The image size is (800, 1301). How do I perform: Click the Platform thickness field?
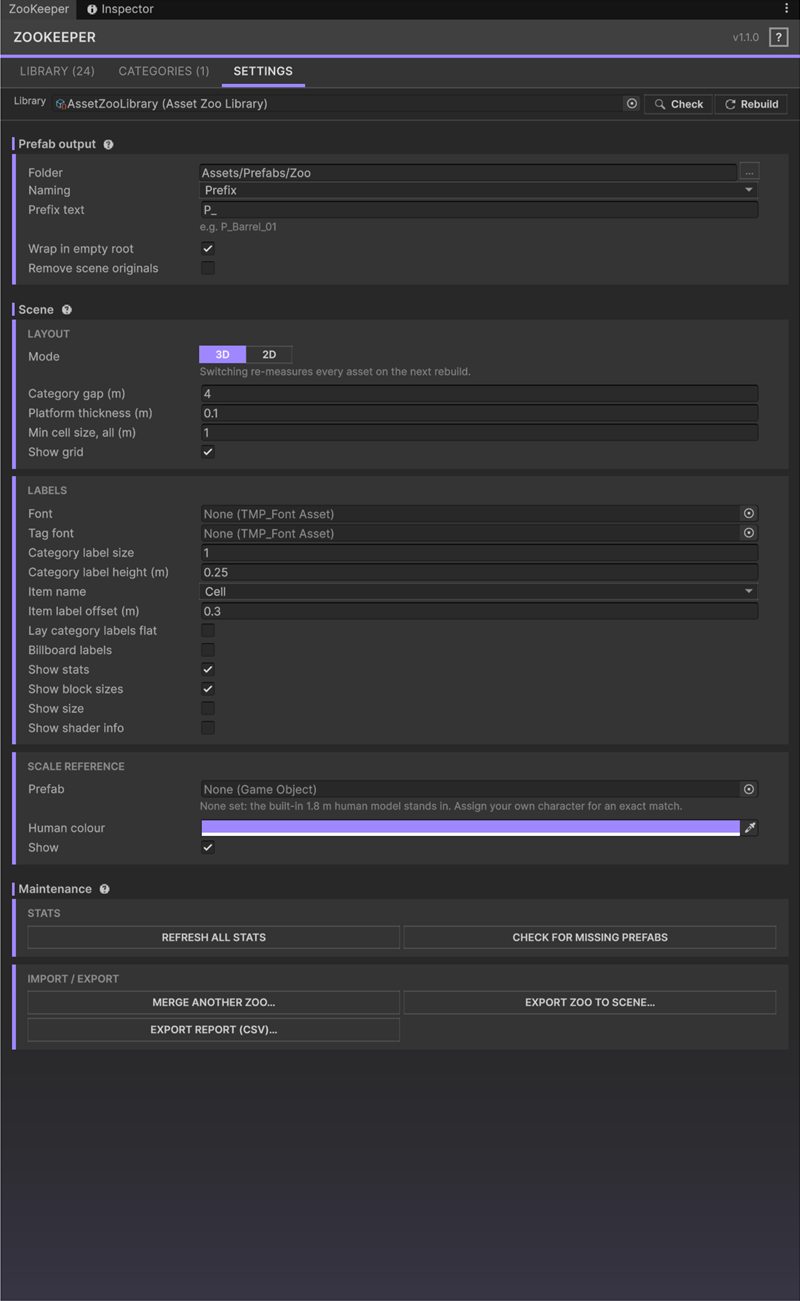[x=479, y=413]
